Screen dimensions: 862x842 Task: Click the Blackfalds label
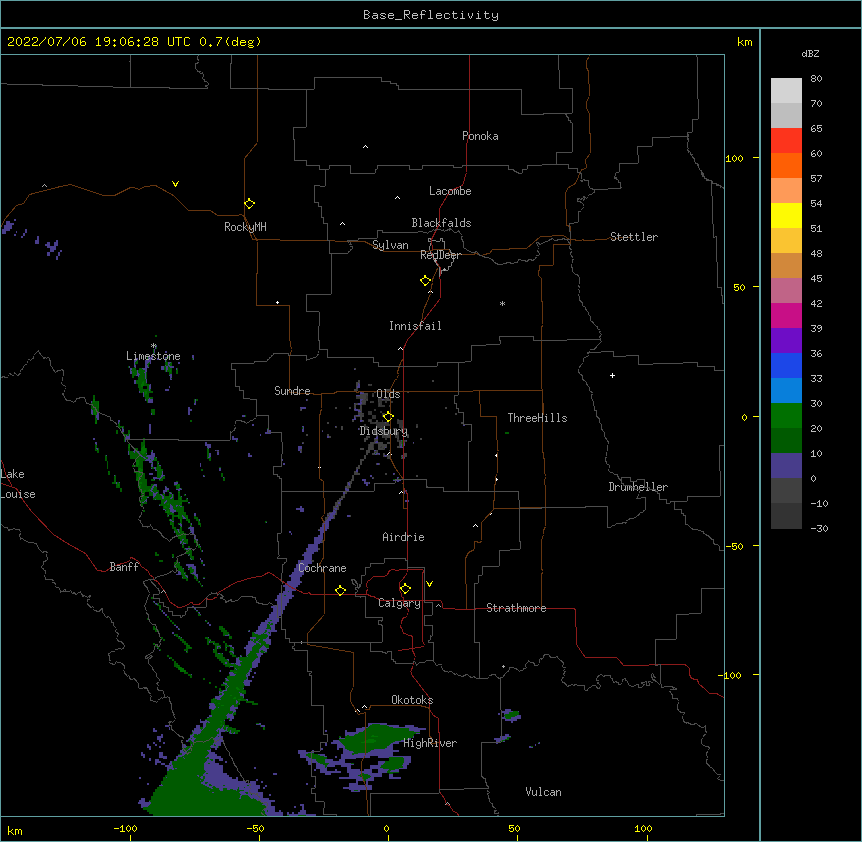(441, 223)
